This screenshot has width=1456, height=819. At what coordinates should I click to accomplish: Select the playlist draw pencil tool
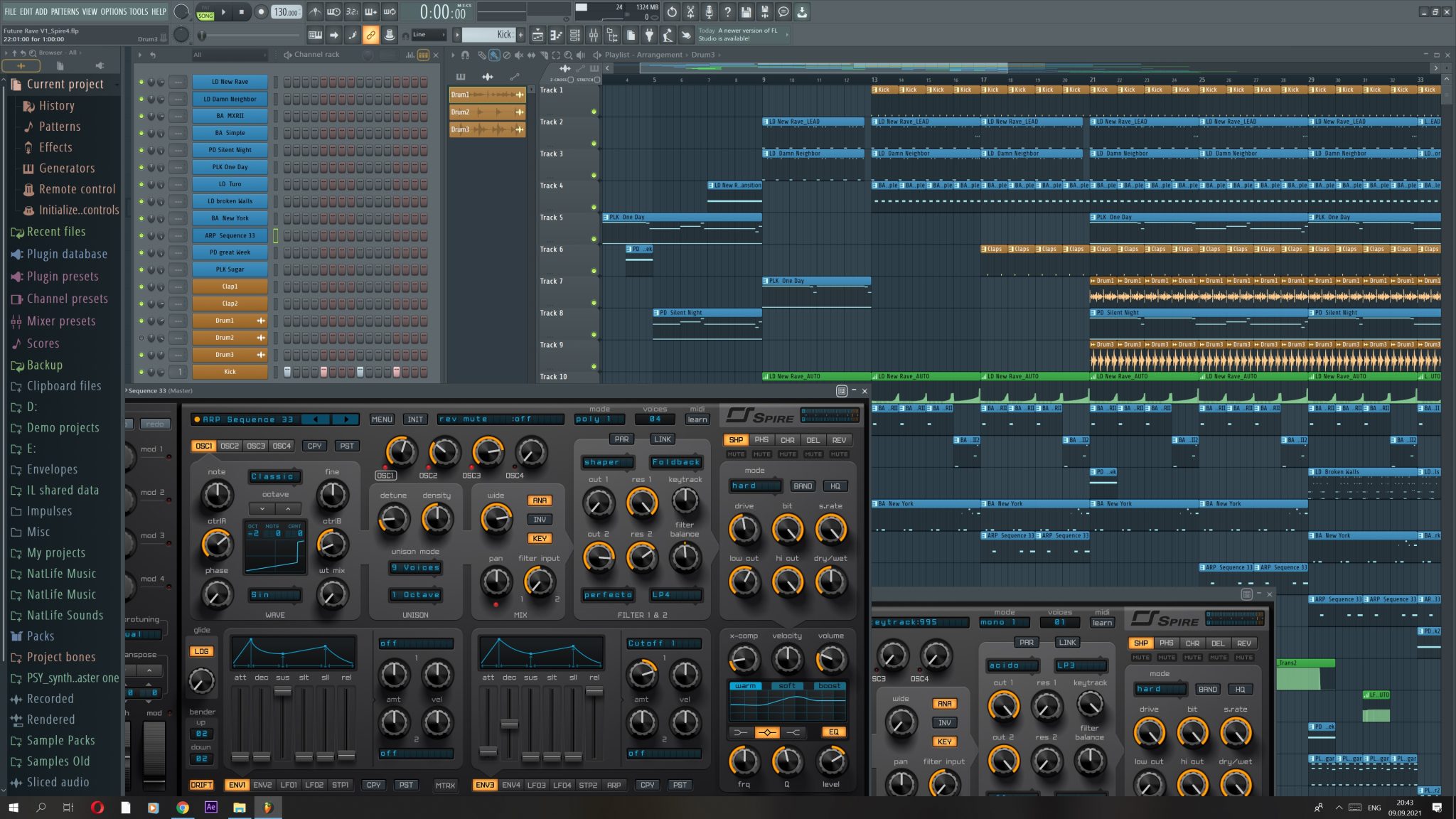[481, 55]
